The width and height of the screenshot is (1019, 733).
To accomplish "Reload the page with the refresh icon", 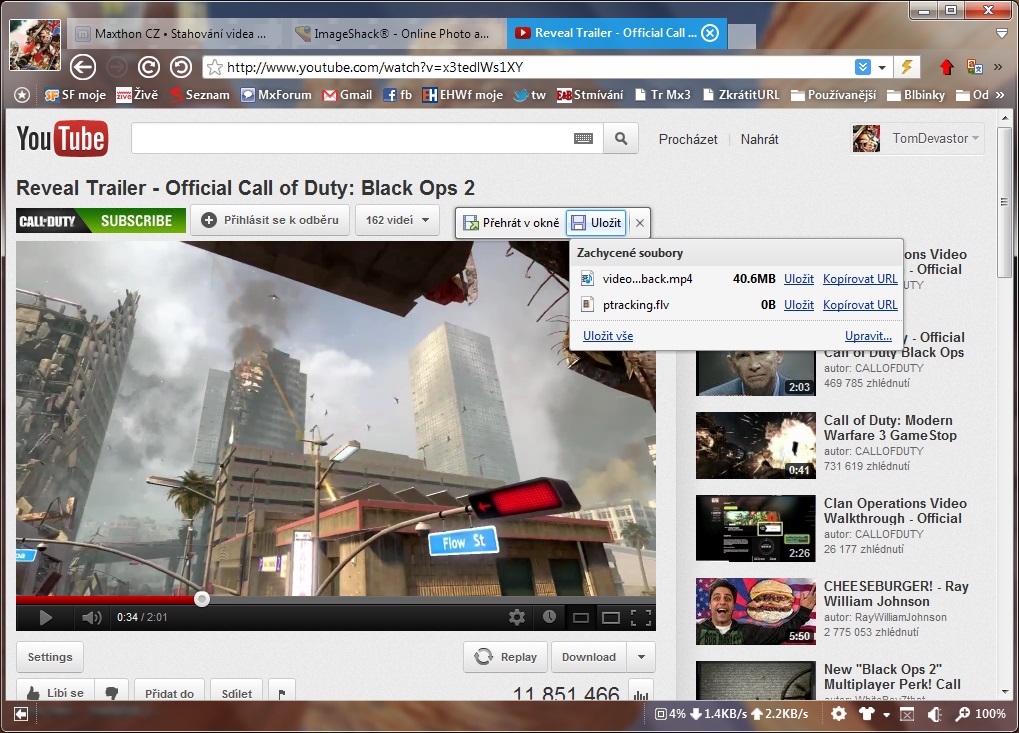I will (x=149, y=67).
